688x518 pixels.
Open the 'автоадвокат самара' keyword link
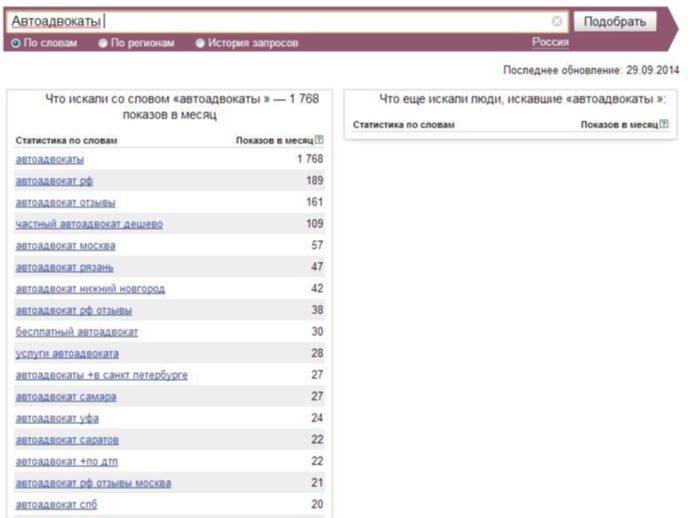[x=66, y=397]
